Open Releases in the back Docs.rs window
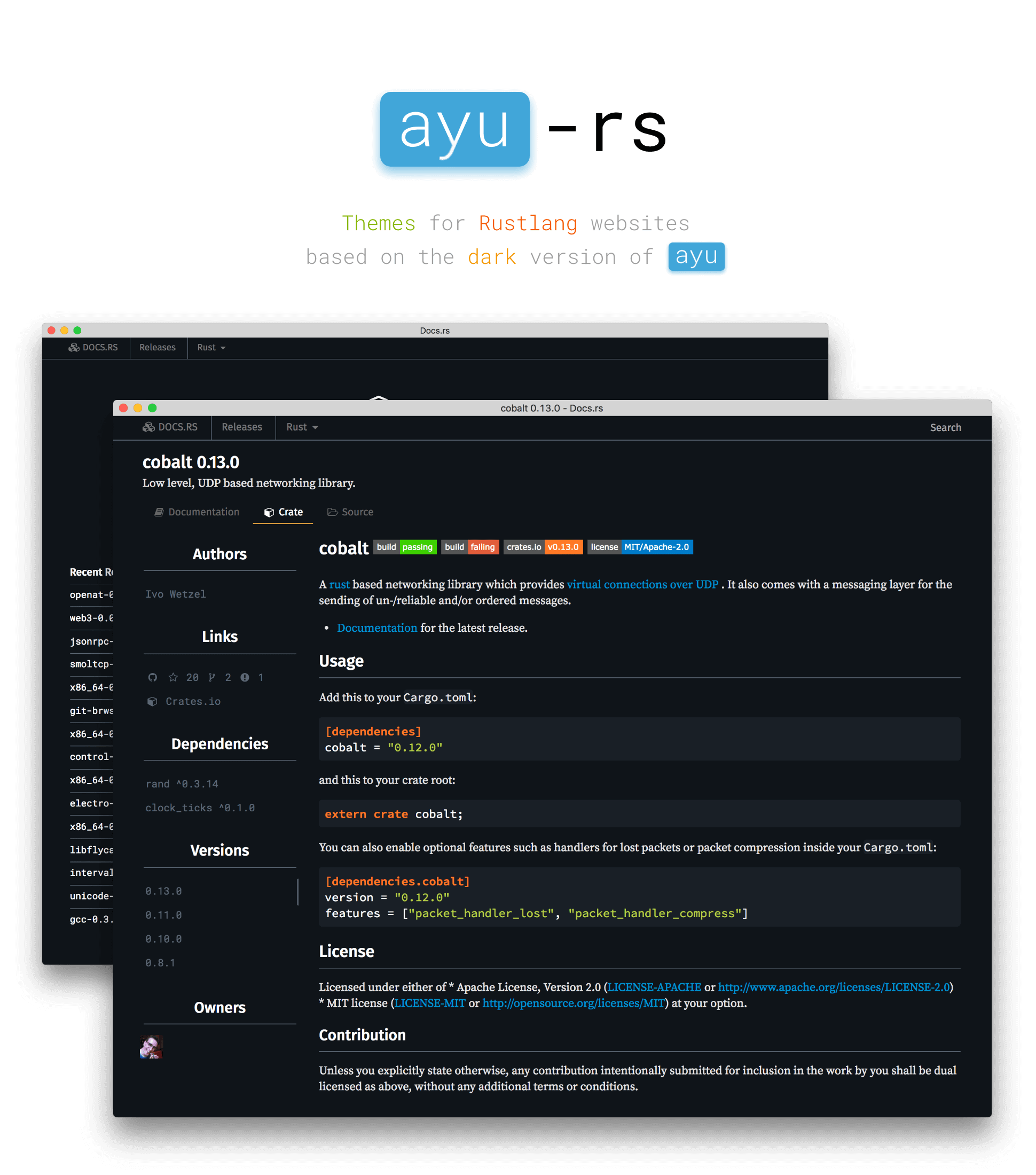This screenshot has height=1175, width=1036. coord(158,347)
